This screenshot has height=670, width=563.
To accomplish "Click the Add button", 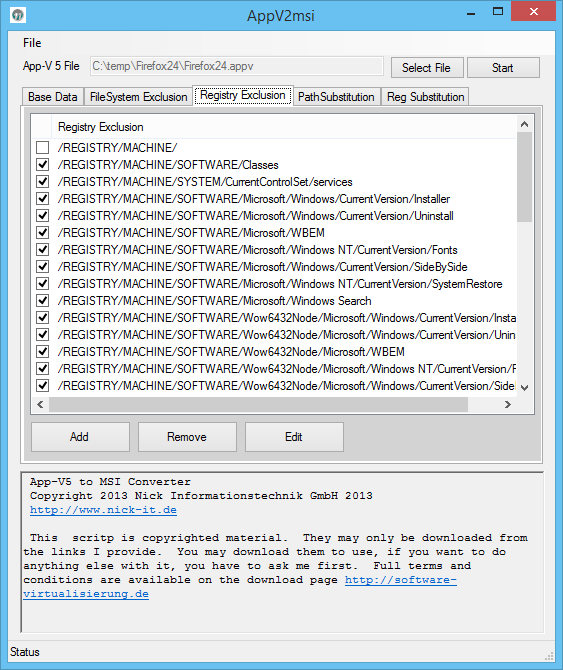I will tap(80, 437).
